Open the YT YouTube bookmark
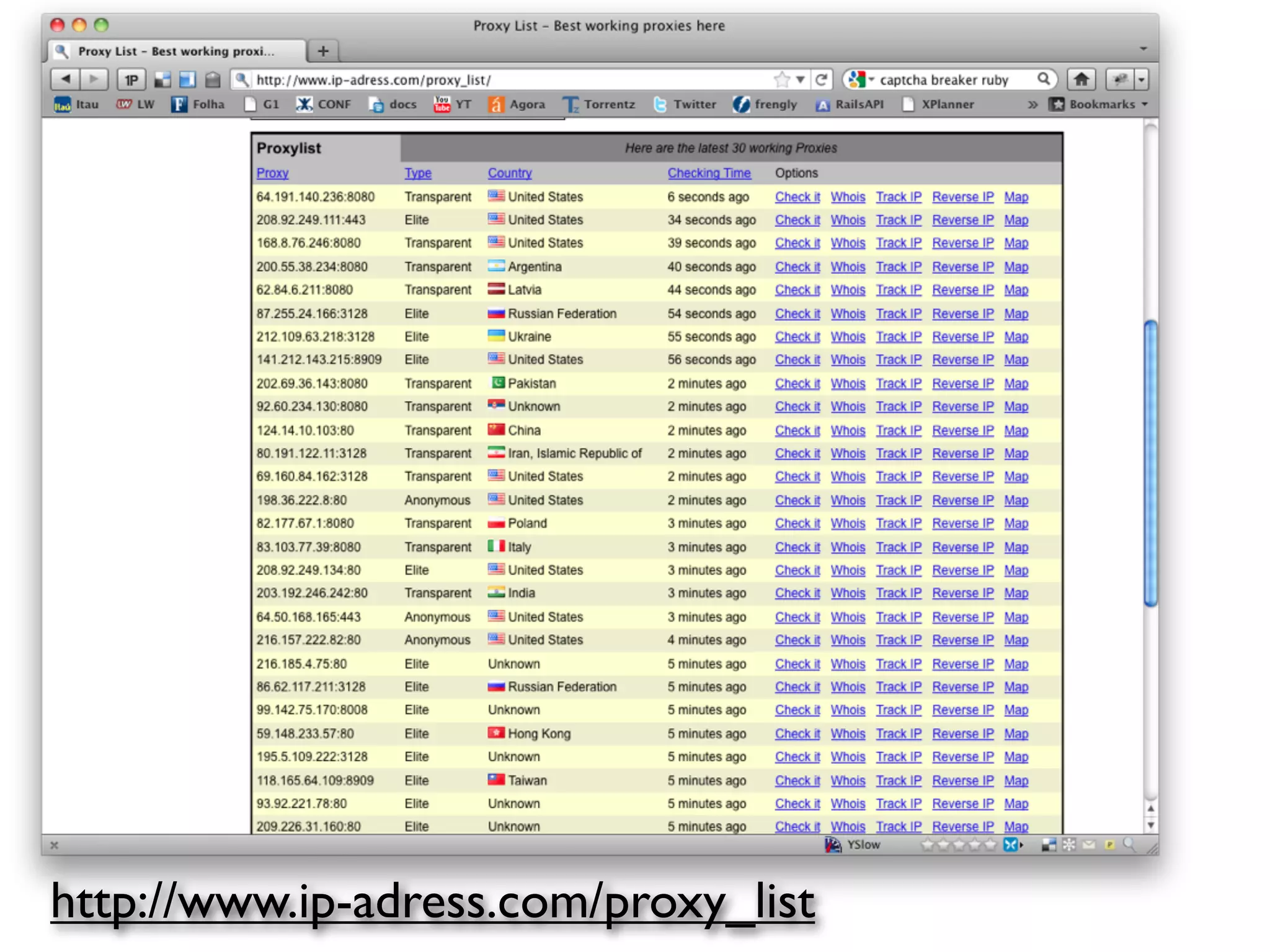 pyautogui.click(x=453, y=104)
